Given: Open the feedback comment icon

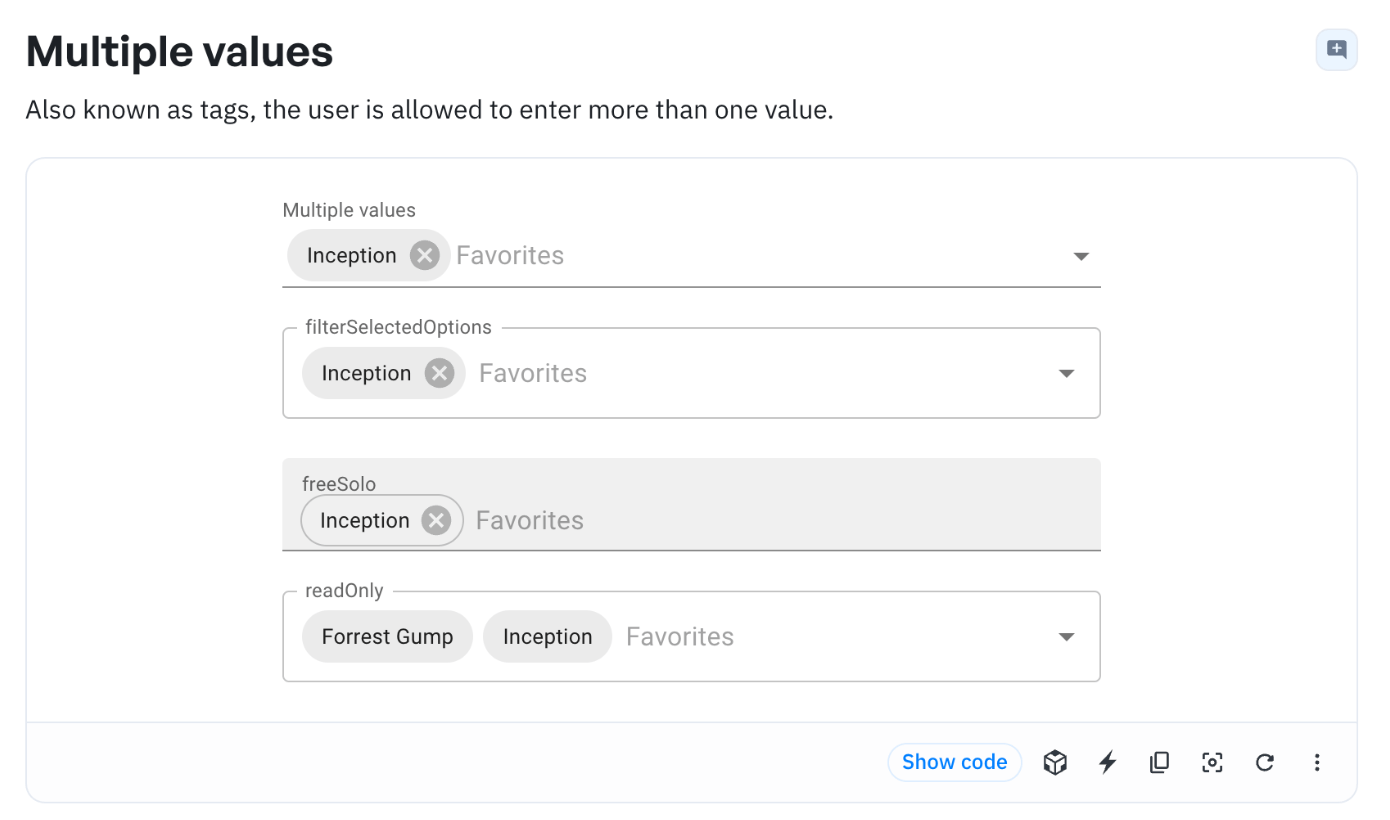Looking at the screenshot, I should pyautogui.click(x=1336, y=49).
